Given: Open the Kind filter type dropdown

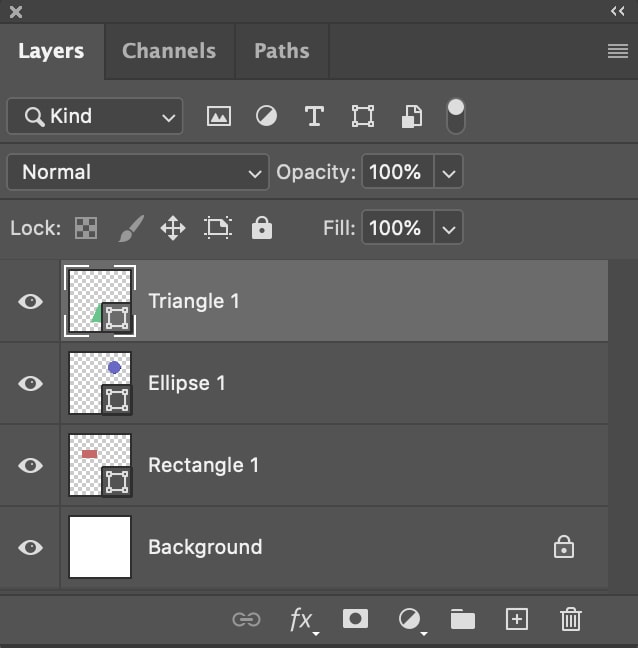Looking at the screenshot, I should pyautogui.click(x=95, y=116).
